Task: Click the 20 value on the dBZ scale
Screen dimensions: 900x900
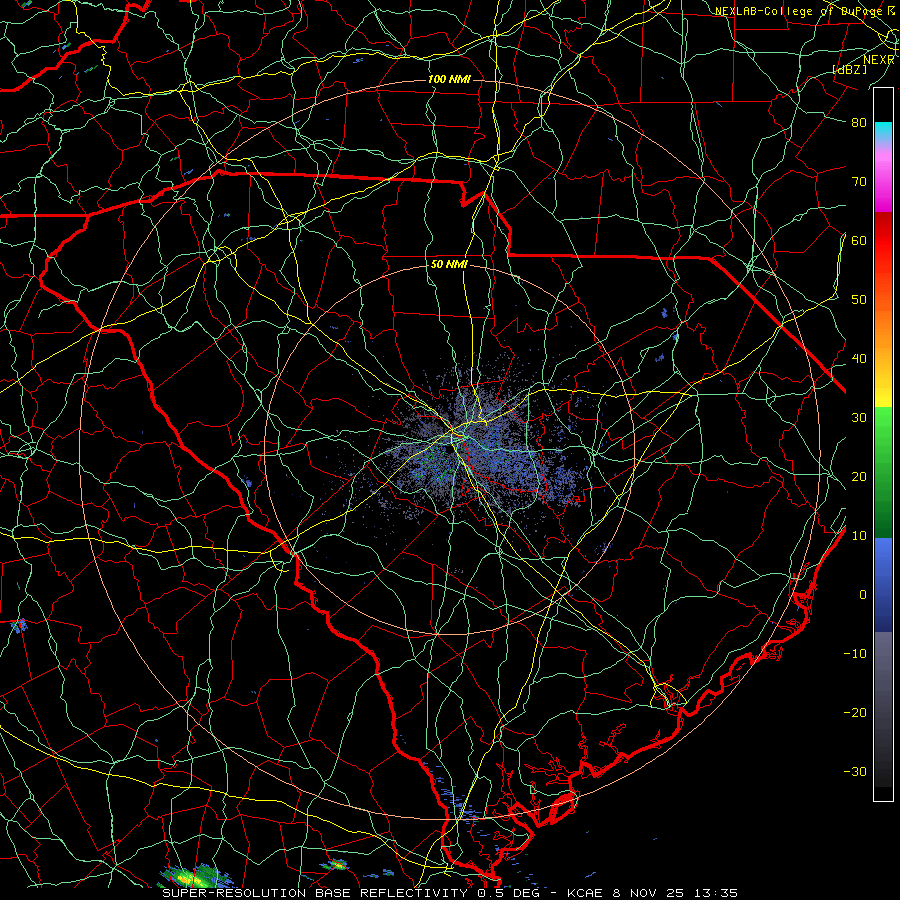Action: coord(859,477)
